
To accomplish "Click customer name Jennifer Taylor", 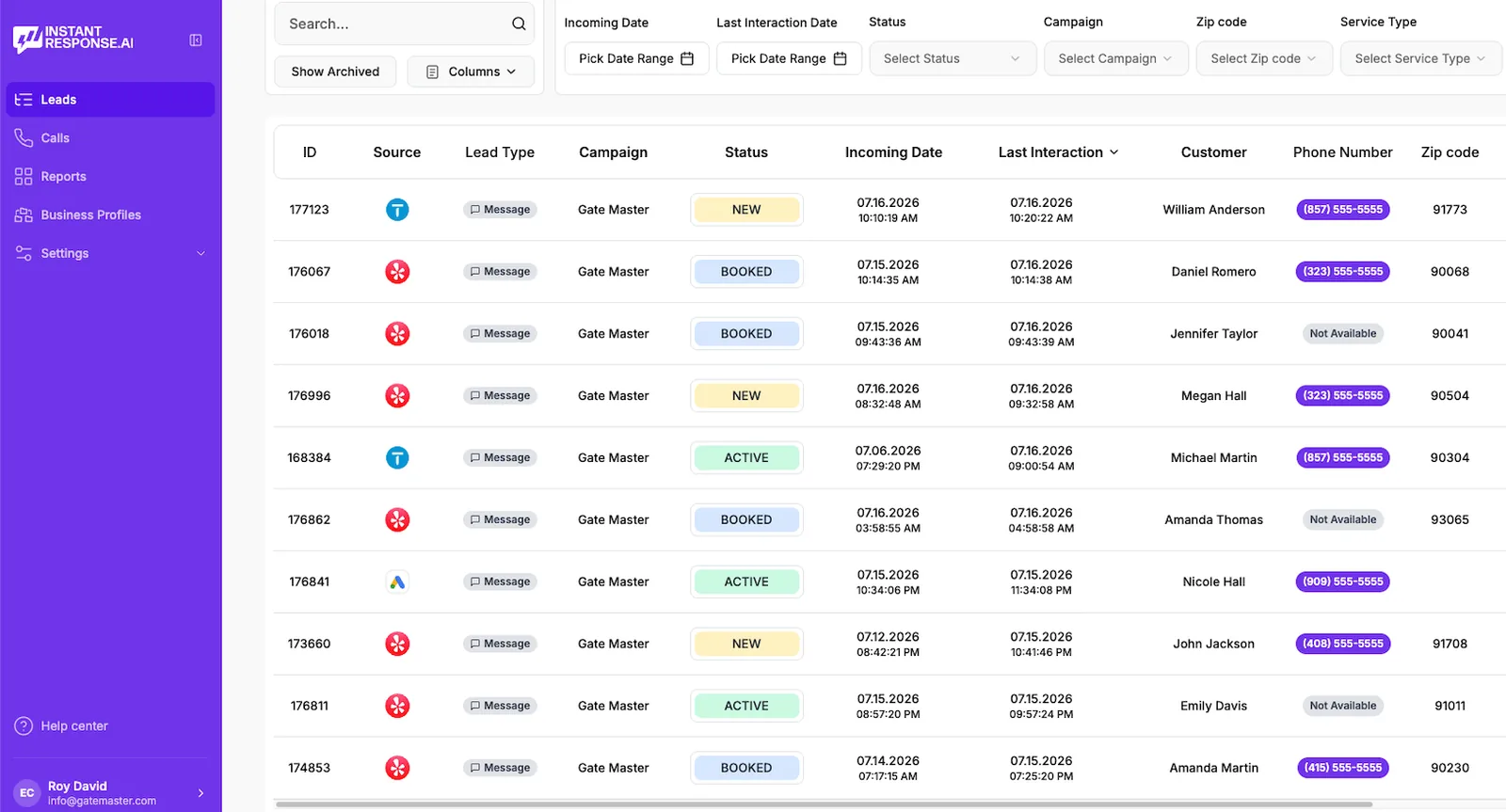I will pos(1213,334).
